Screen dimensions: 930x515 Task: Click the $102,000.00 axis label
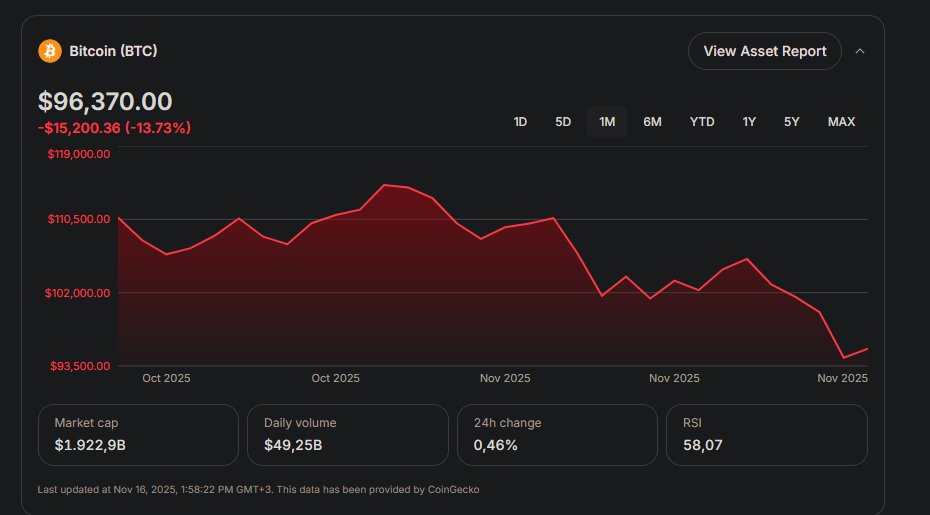click(78, 293)
